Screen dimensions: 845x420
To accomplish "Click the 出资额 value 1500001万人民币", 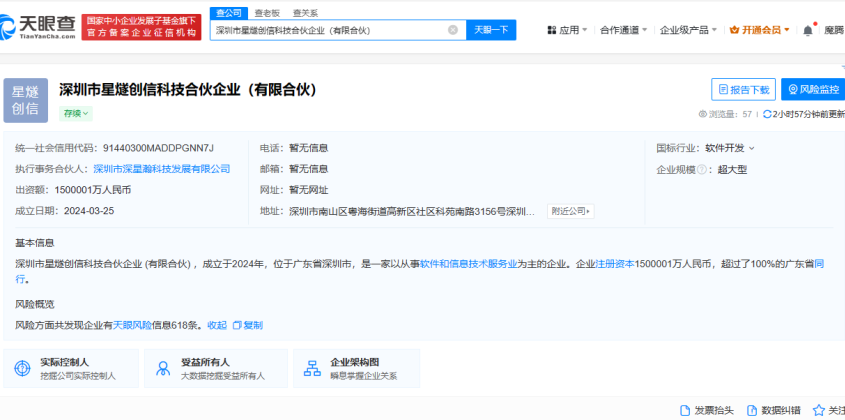I will point(92,190).
